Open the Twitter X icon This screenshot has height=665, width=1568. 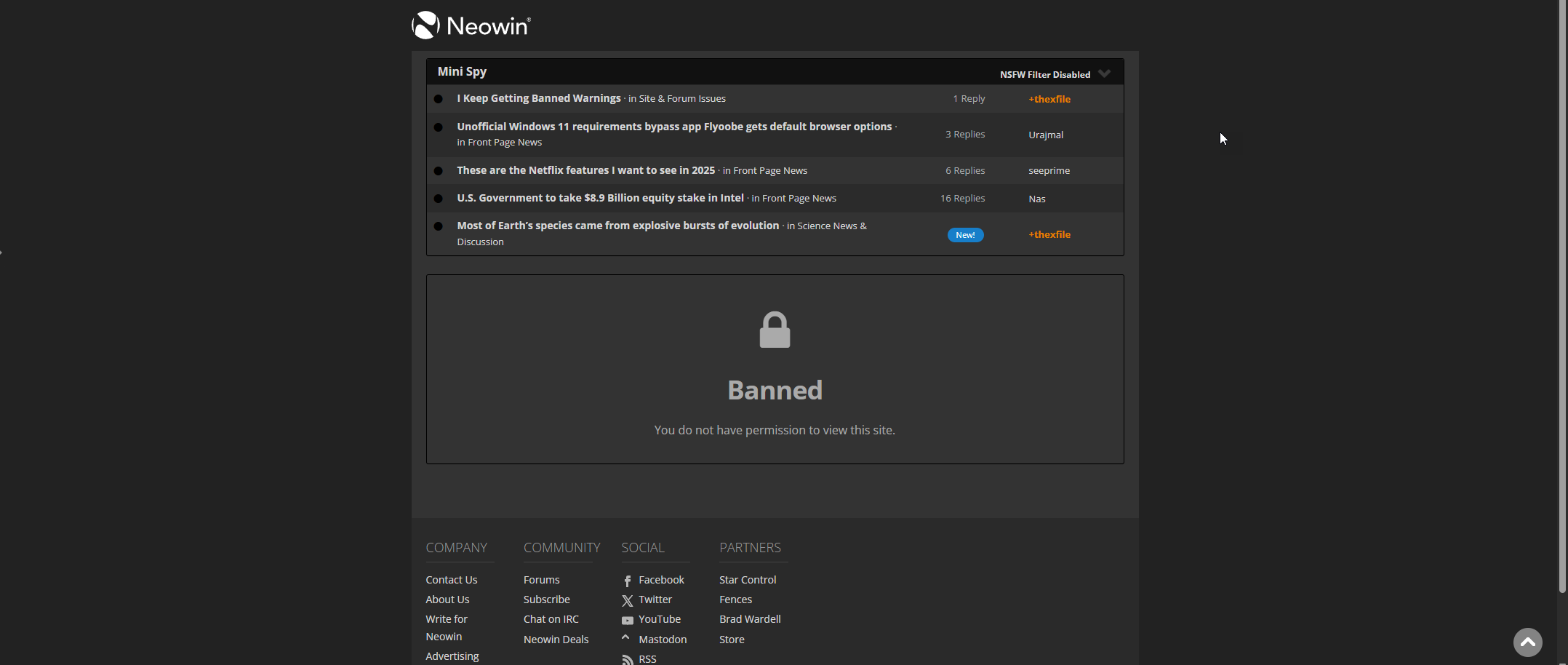(x=628, y=600)
